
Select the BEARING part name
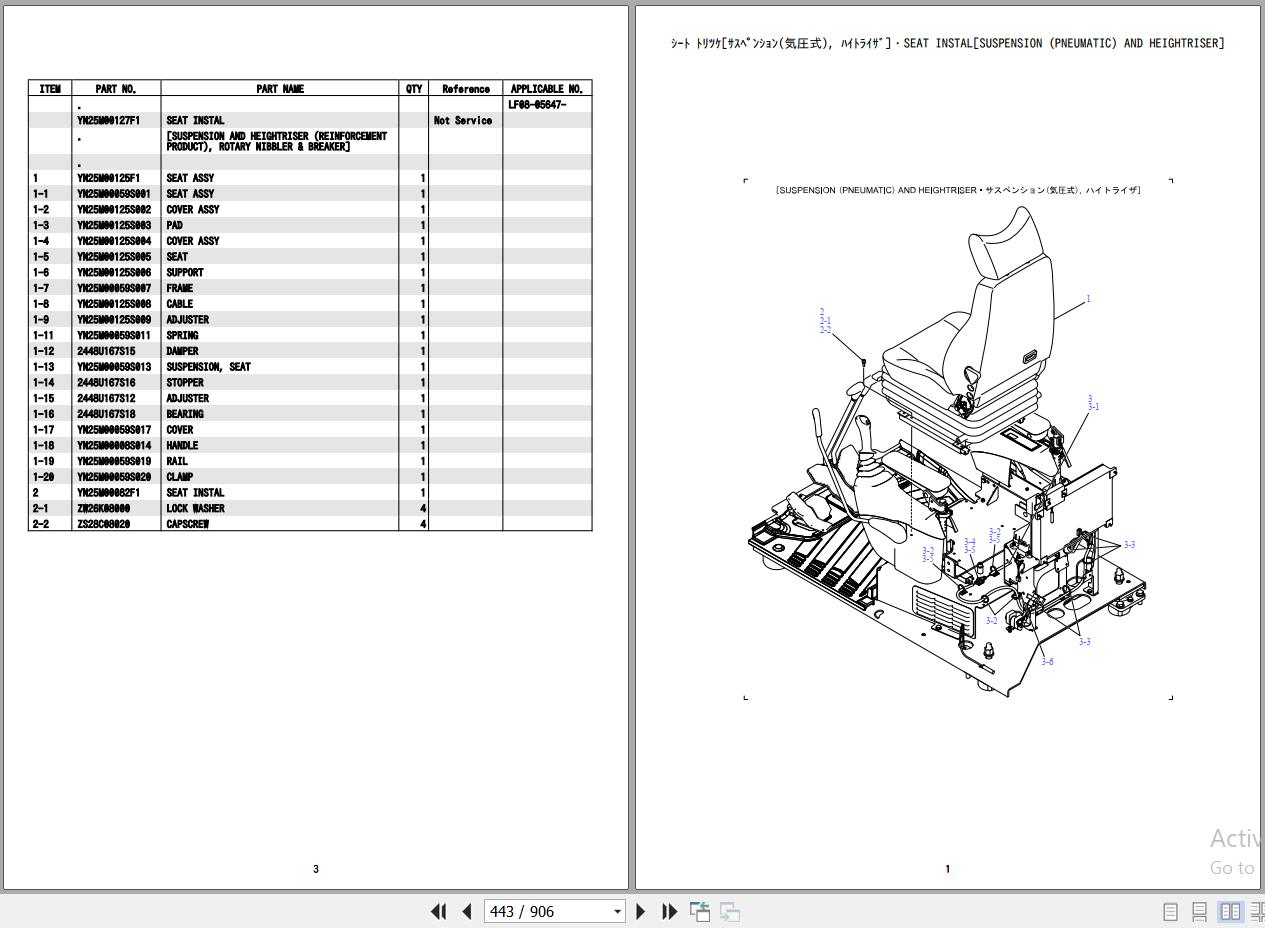185,414
